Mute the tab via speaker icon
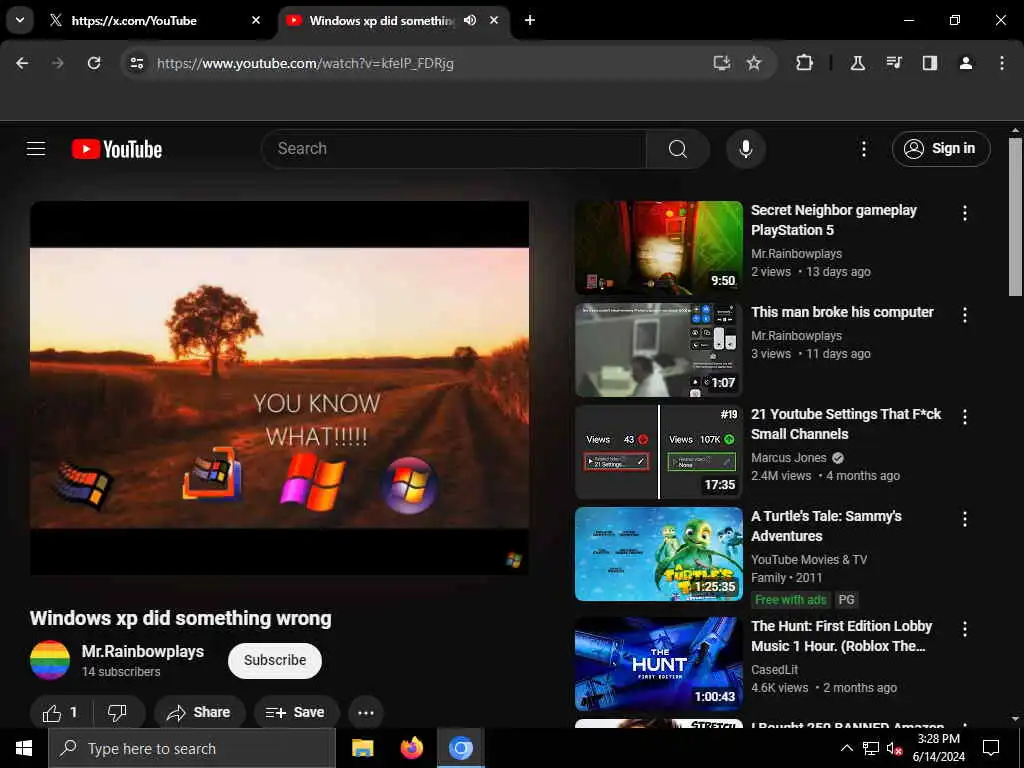Screen dimensions: 1024x768 click(470, 20)
